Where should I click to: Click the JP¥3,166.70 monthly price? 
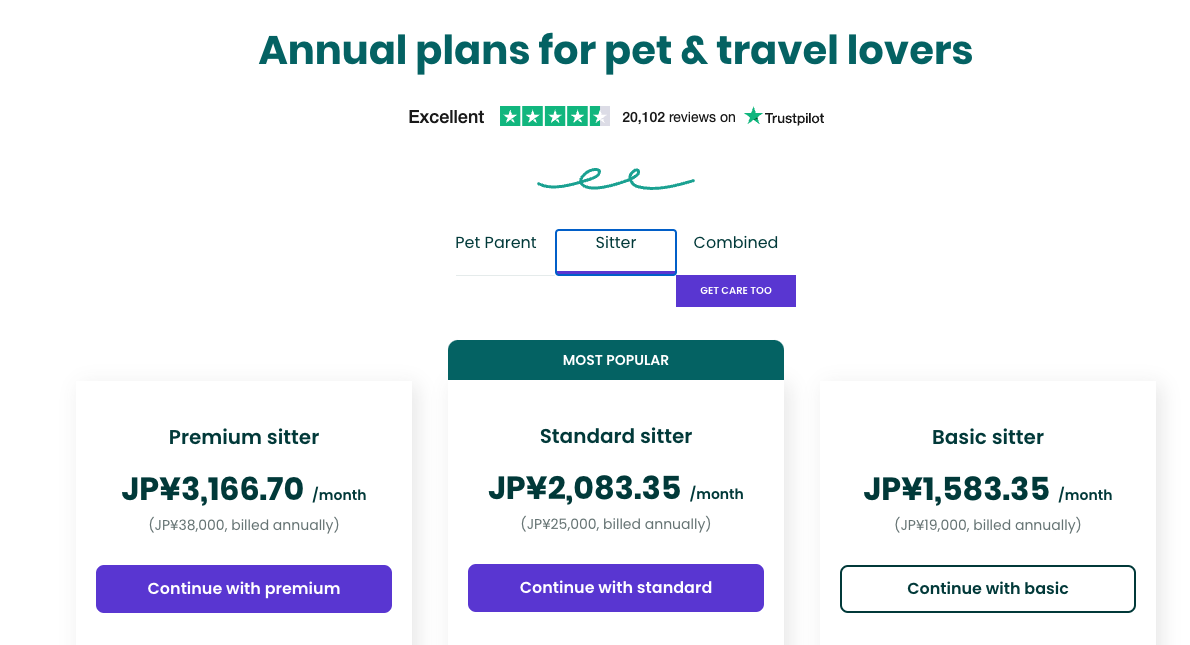(x=213, y=489)
